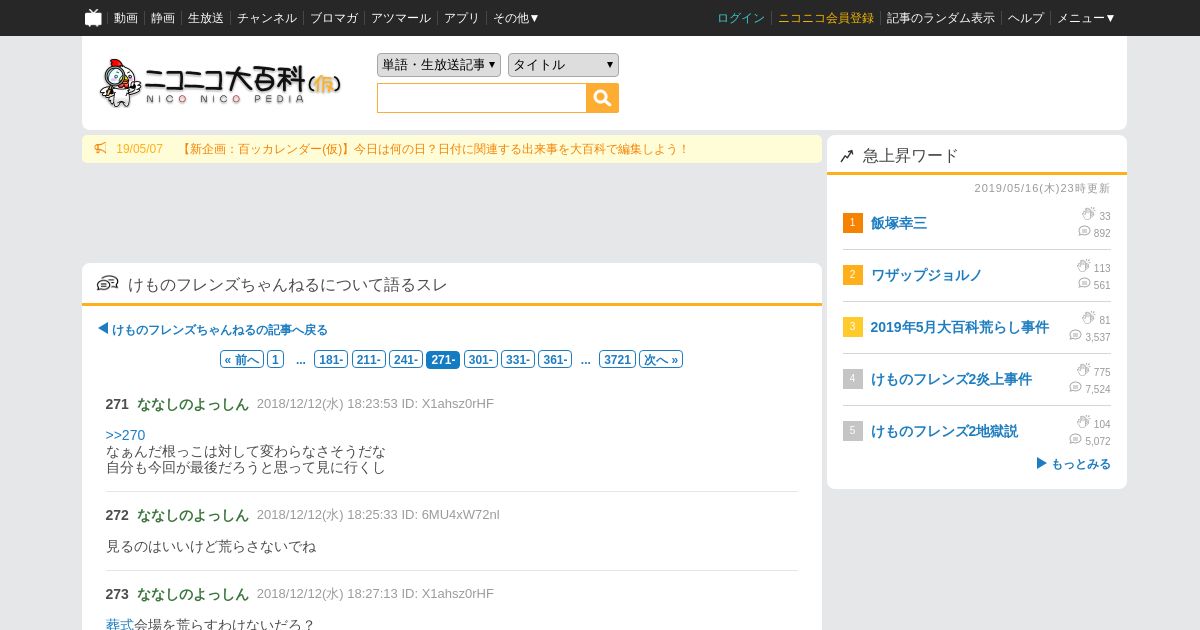
Task: Click the >>270 reply anchor
Action: pyautogui.click(x=126, y=435)
